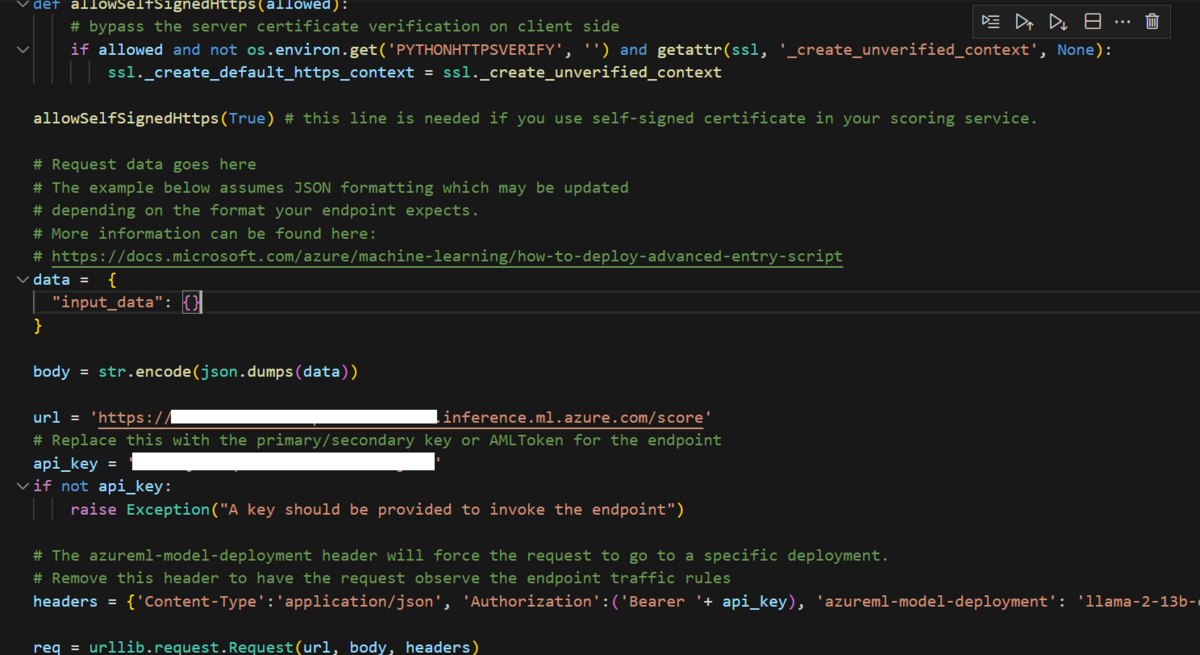1200x655 pixels.
Task: Click the '# Request data goes here' comment
Action: pos(144,164)
